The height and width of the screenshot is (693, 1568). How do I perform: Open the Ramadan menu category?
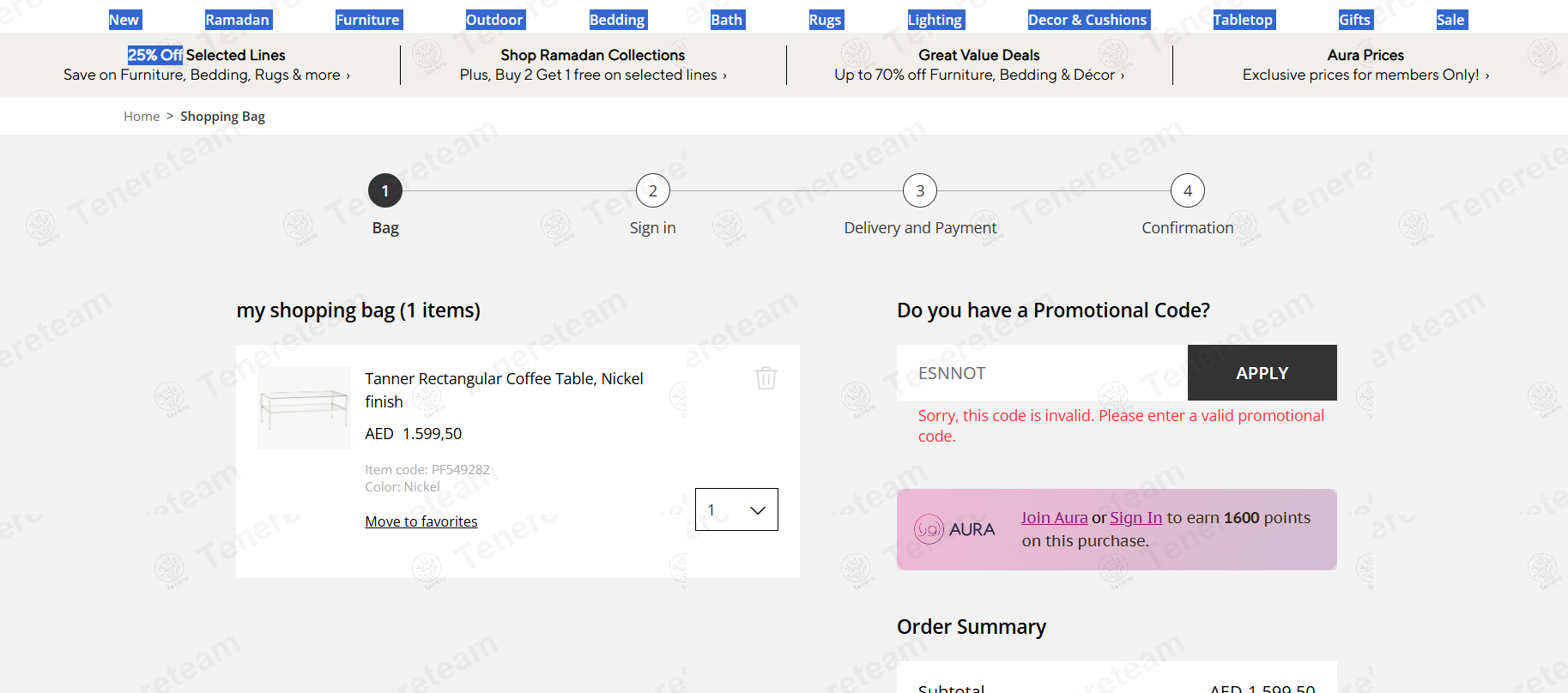pyautogui.click(x=238, y=20)
